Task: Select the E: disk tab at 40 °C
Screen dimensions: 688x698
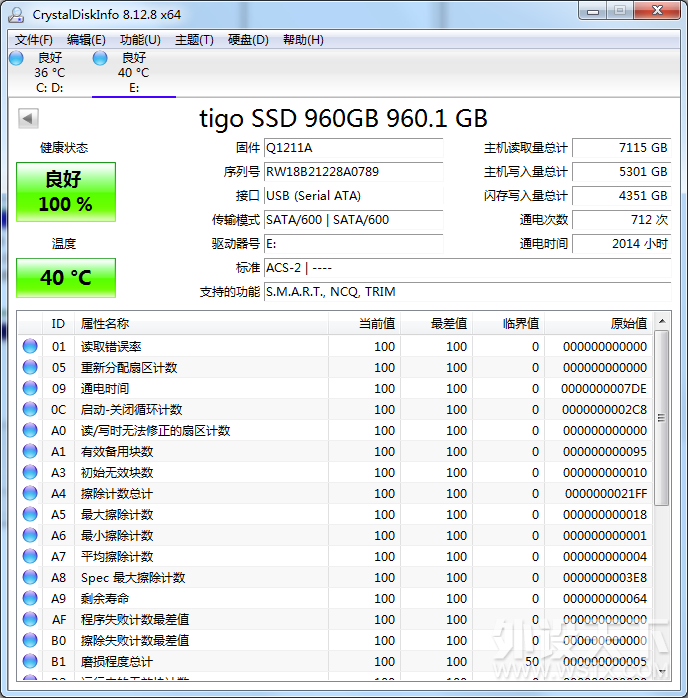Action: [x=134, y=73]
